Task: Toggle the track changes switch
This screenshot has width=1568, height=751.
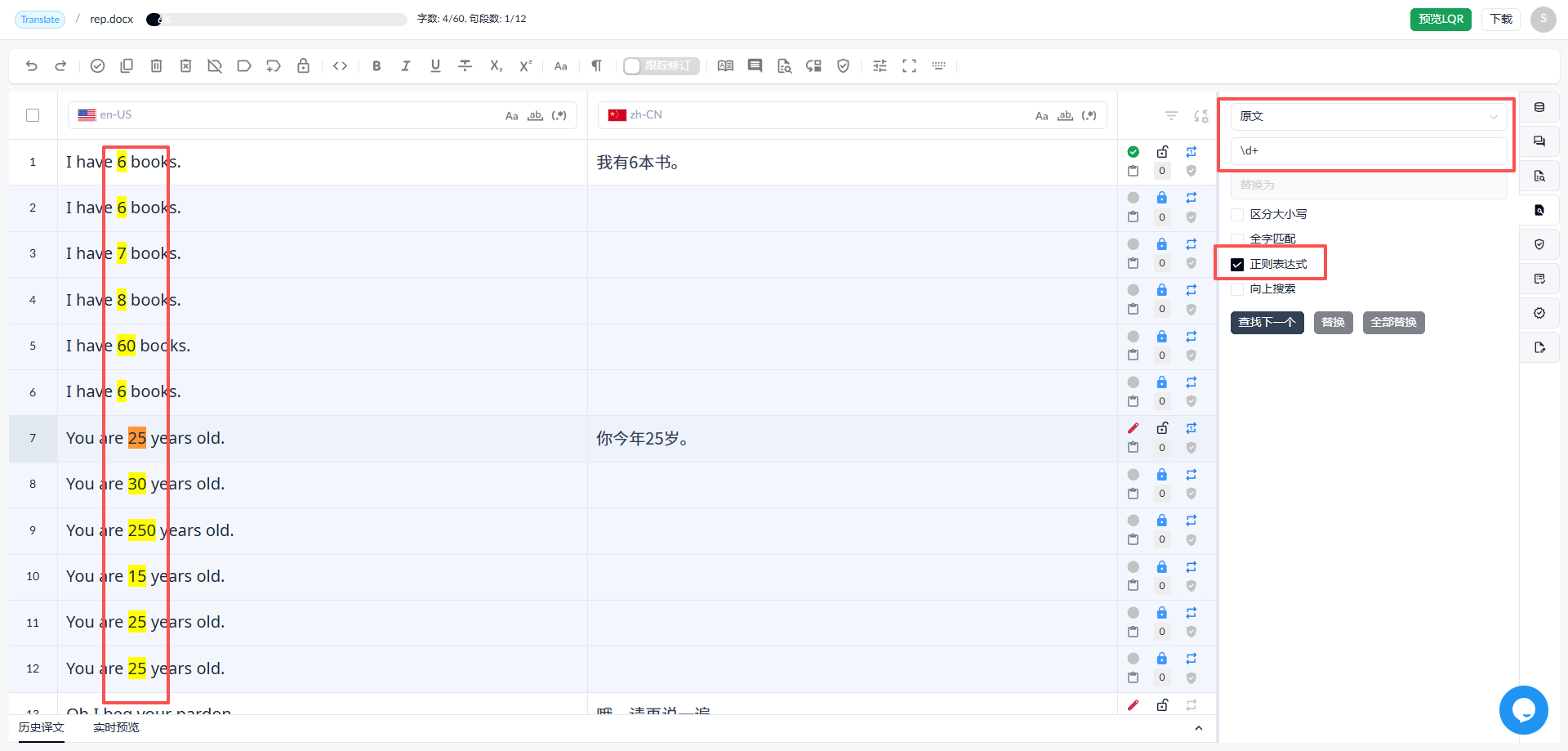Action: coord(661,66)
